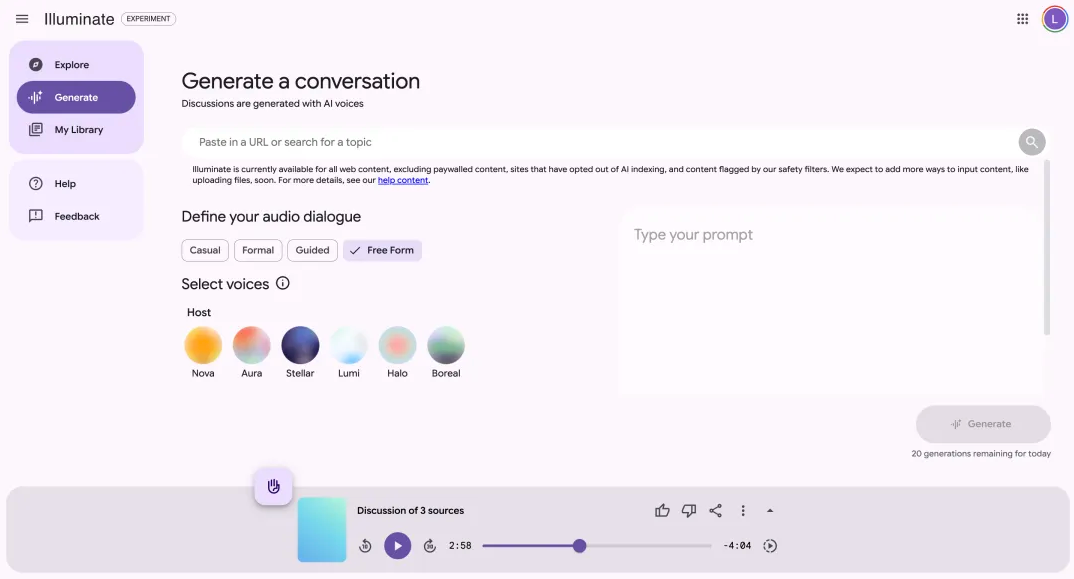Click the search magnifier button
This screenshot has height=579, width=1074.
click(1032, 142)
